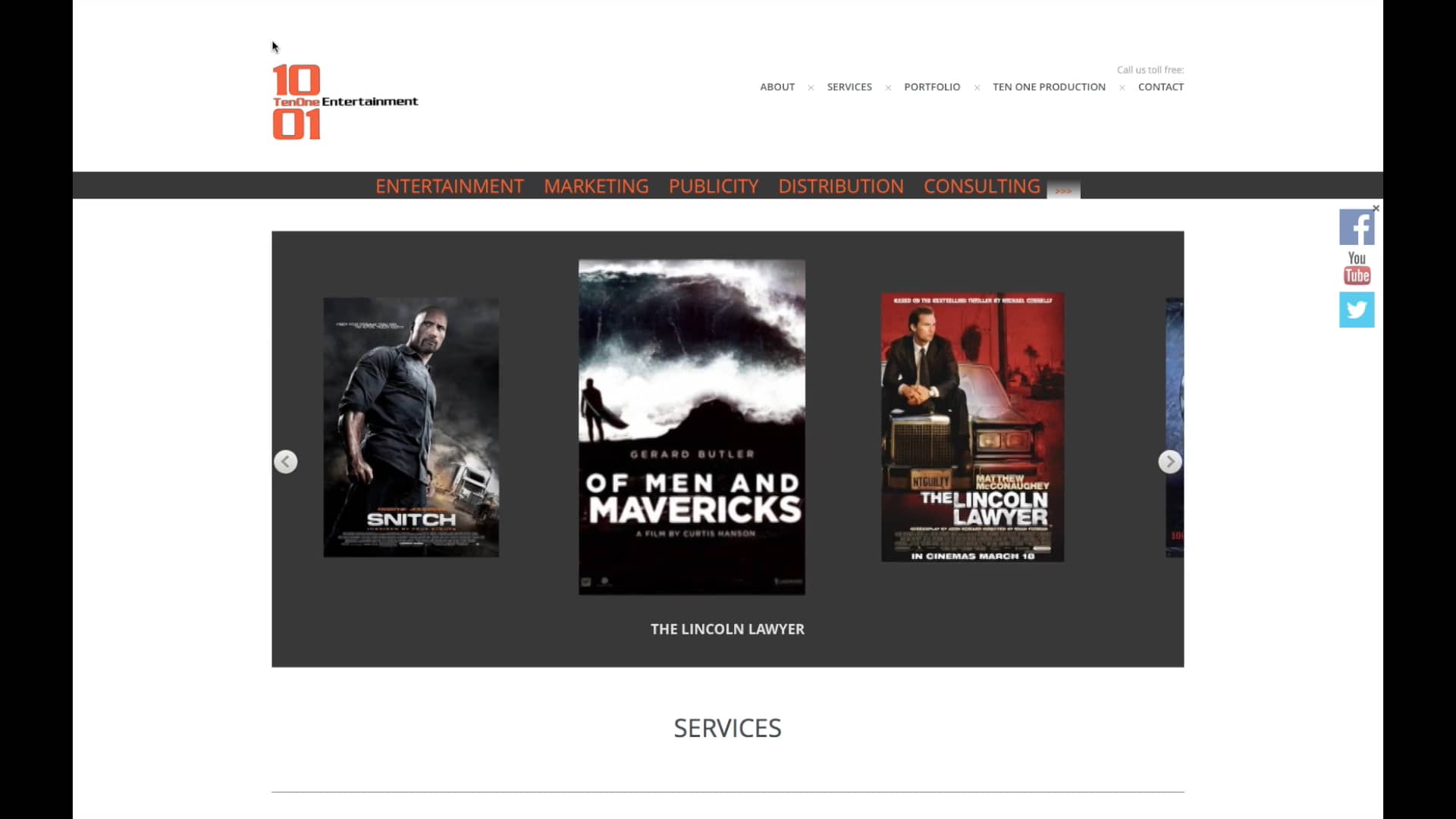This screenshot has height=819, width=1456.
Task: Open the Facebook social icon
Action: (1357, 227)
